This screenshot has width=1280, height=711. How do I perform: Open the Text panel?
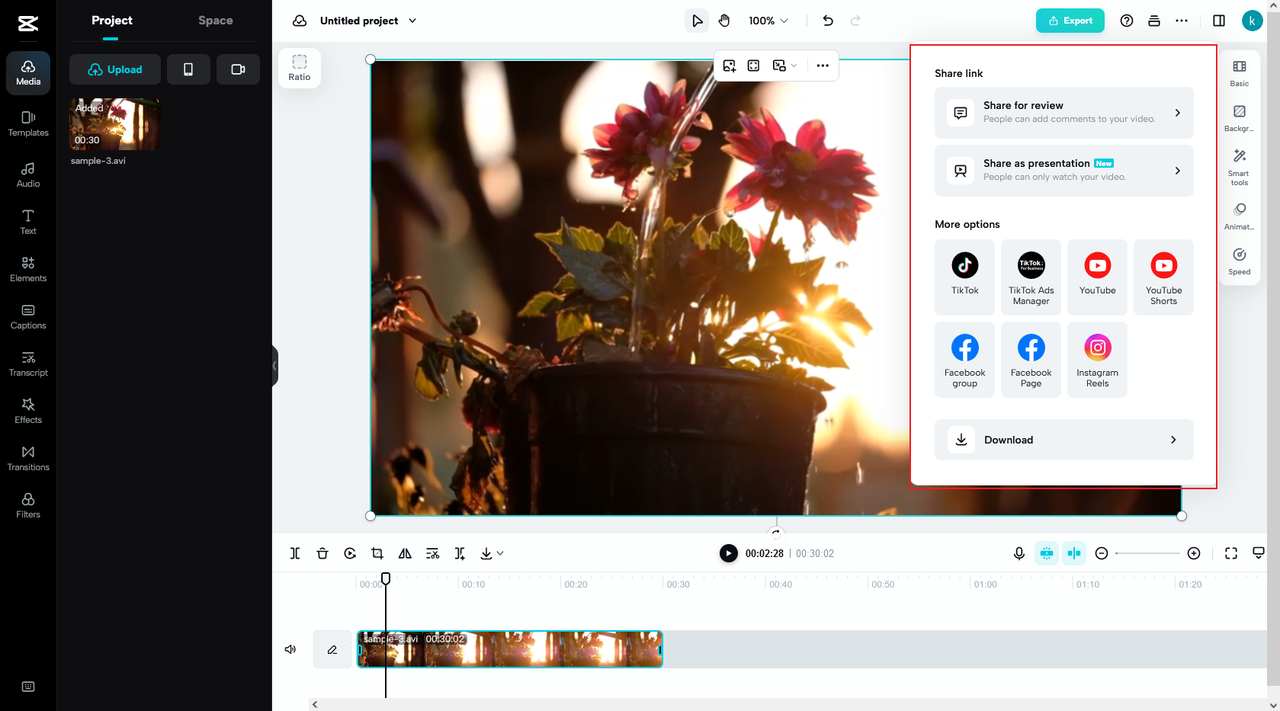(x=28, y=222)
